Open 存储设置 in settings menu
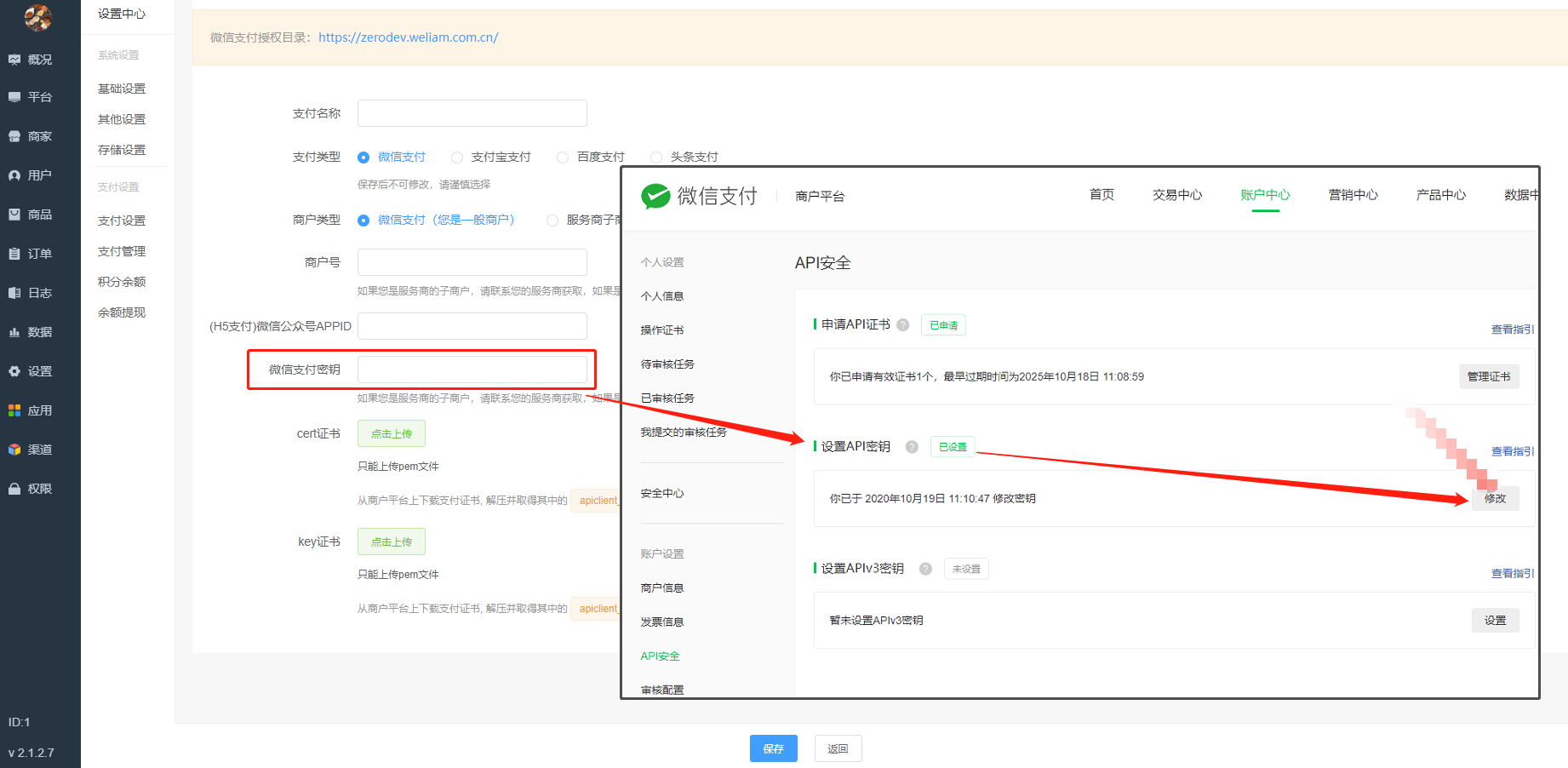The width and height of the screenshot is (1568, 768). pyautogui.click(x=122, y=150)
